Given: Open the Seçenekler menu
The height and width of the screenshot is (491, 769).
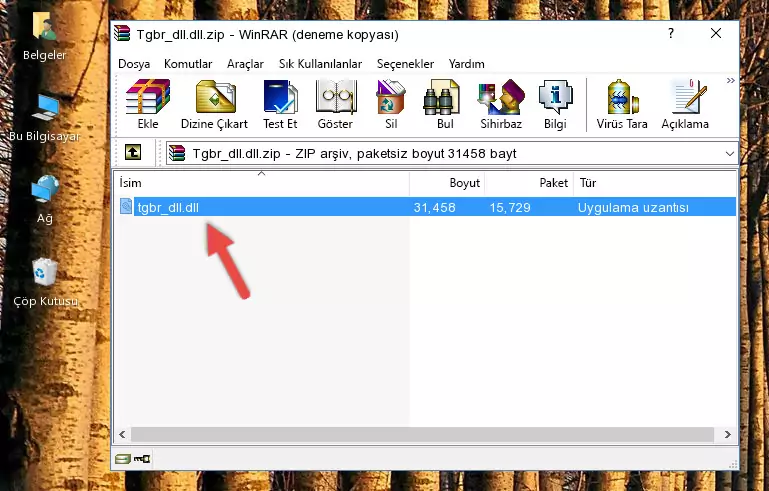Looking at the screenshot, I should [405, 64].
